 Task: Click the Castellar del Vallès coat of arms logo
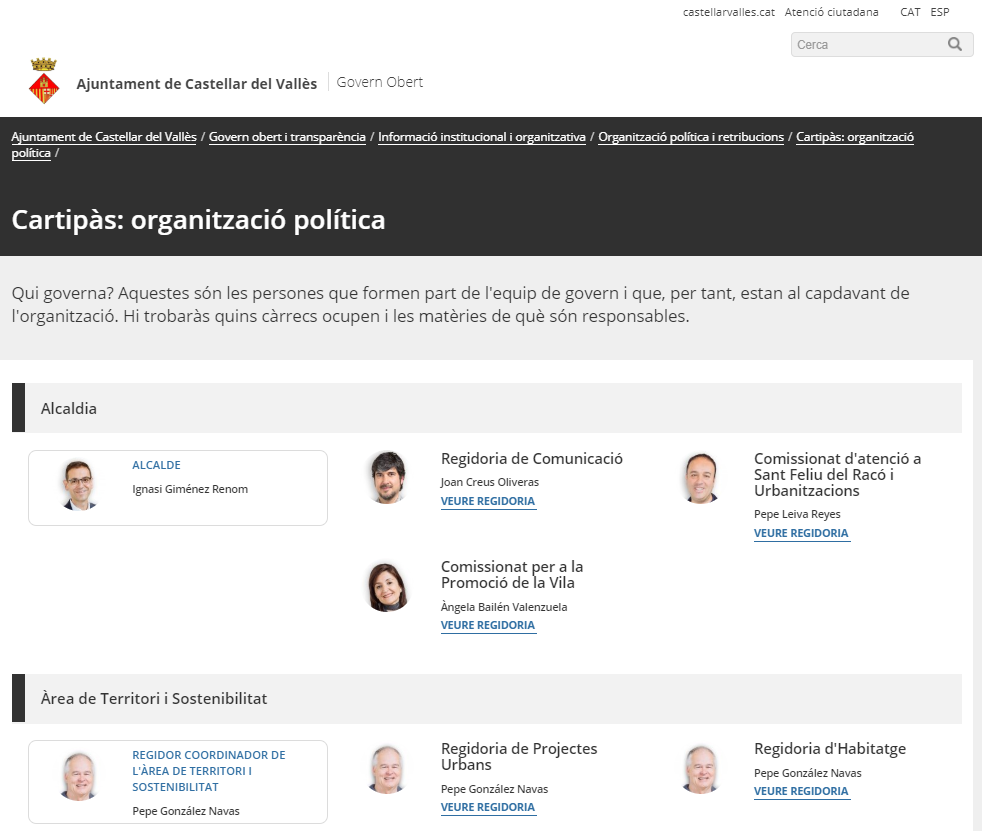point(44,83)
